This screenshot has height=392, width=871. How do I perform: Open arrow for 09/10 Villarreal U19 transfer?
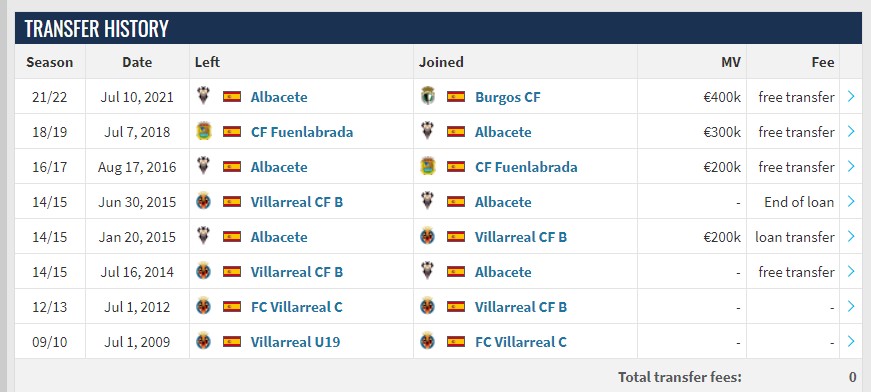(850, 341)
